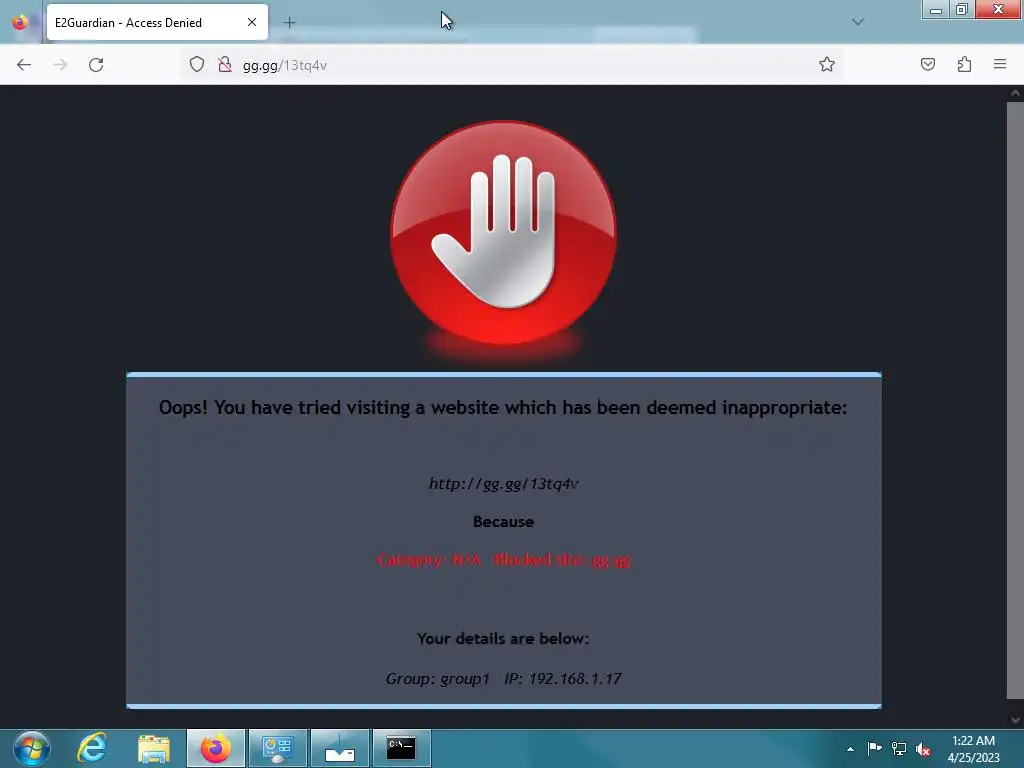1024x768 pixels.
Task: Click the Firefox taskbar button
Action: 216,748
